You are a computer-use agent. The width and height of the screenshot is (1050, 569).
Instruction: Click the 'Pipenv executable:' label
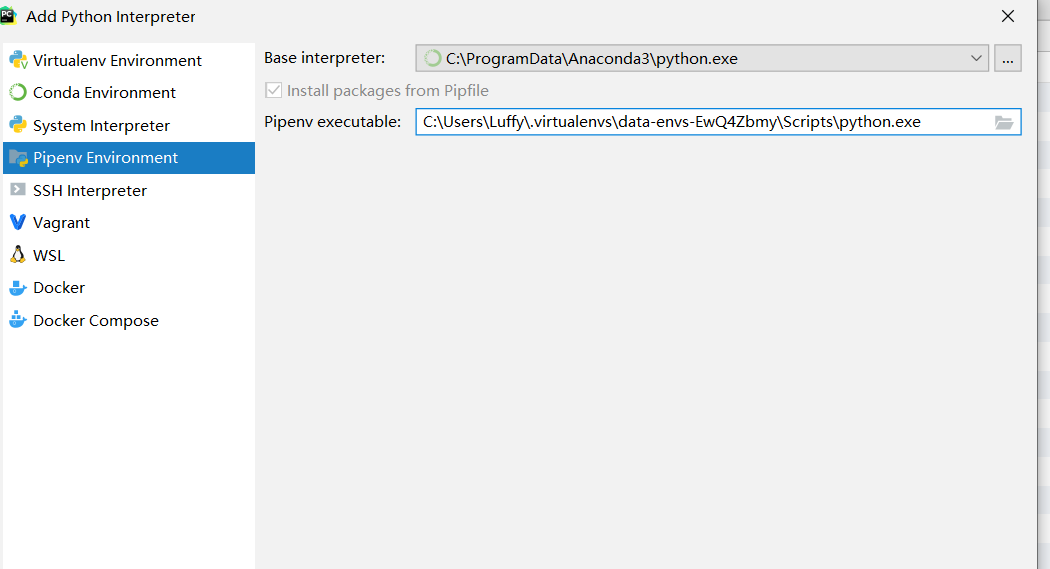click(x=332, y=122)
